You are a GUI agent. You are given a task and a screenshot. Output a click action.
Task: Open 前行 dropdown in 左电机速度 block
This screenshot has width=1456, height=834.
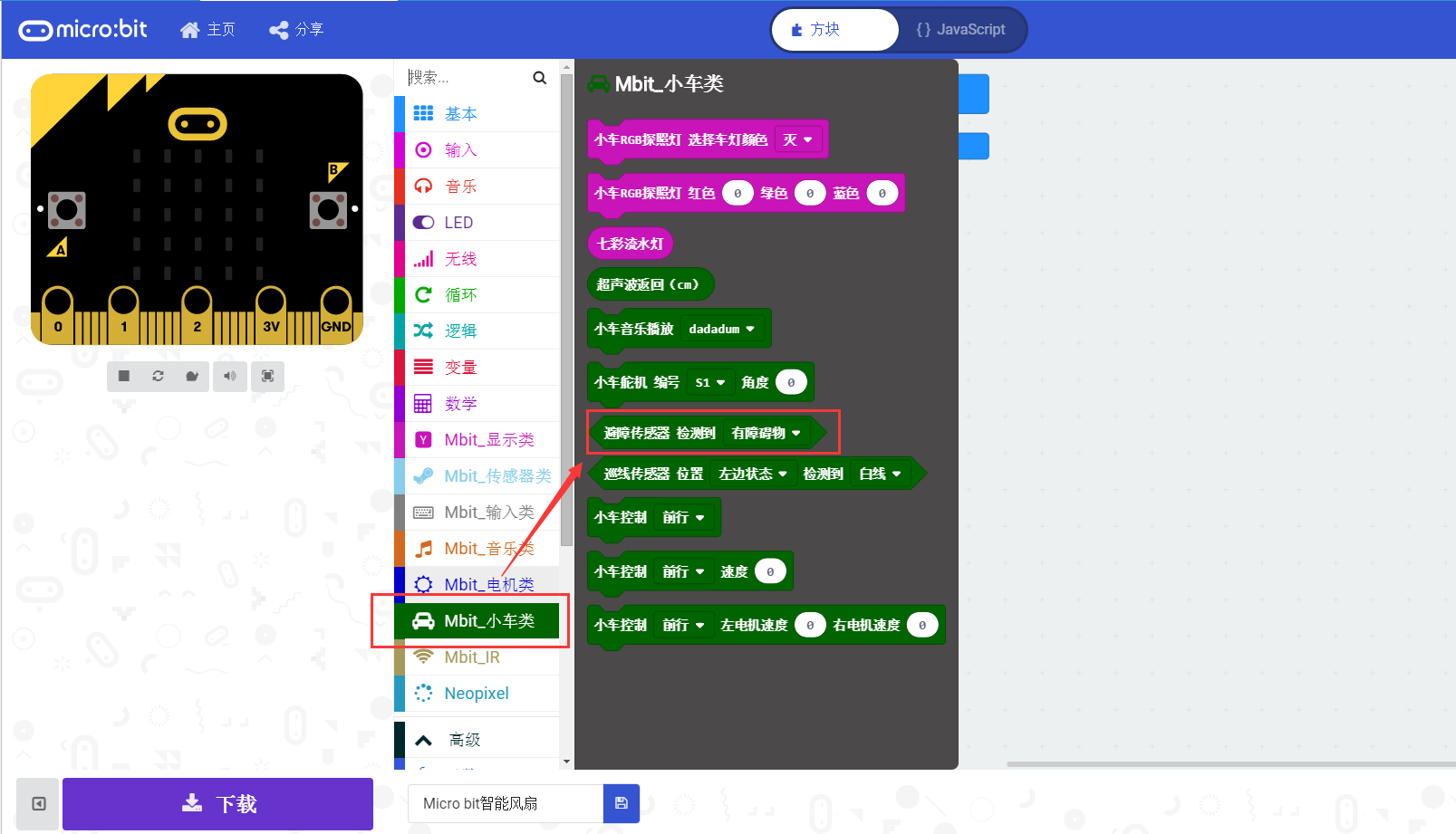tap(683, 625)
